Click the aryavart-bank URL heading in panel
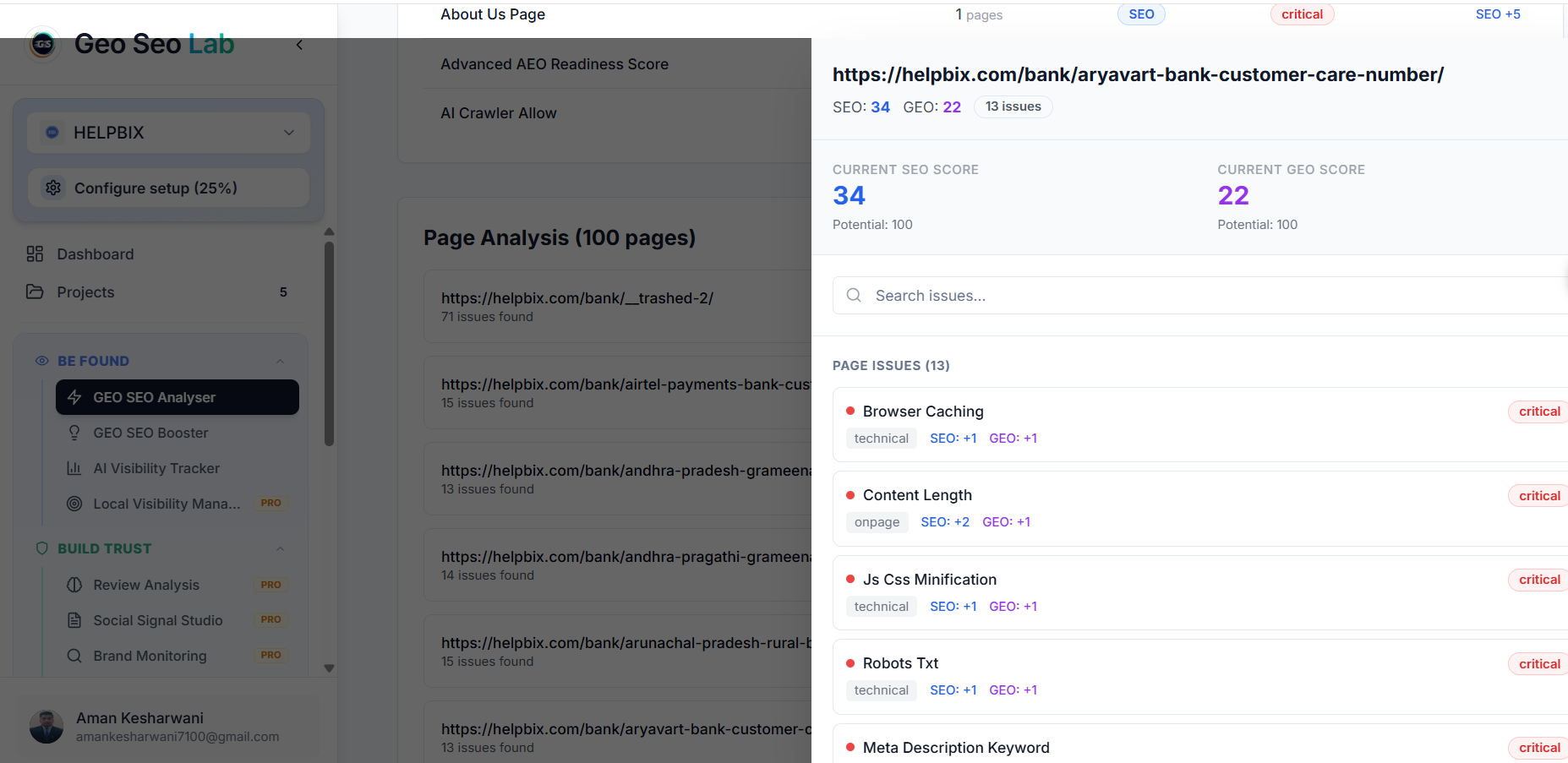 point(1138,74)
